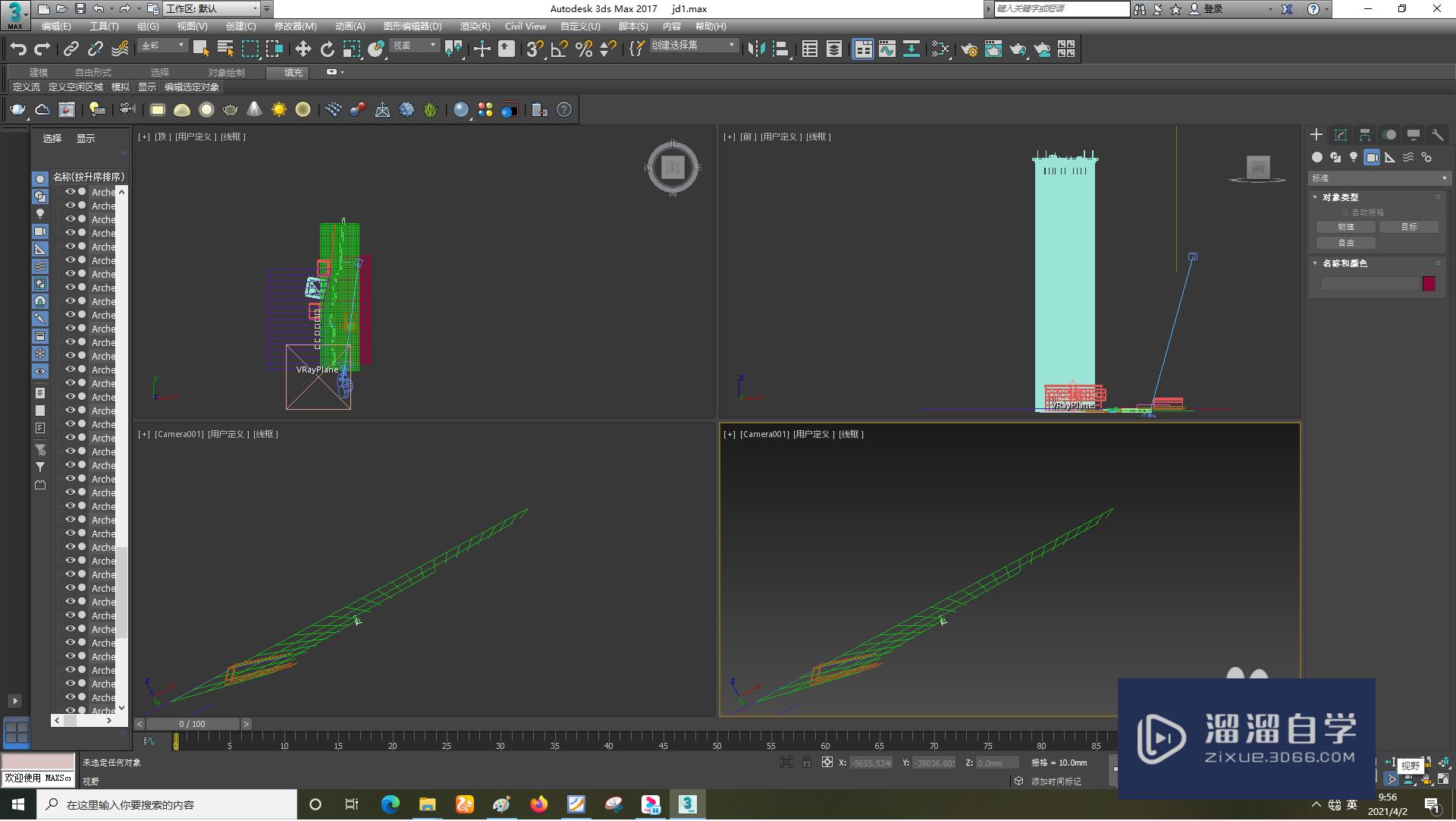This screenshot has width=1456, height=821.
Task: Switch to the 对象绘制 ribbon tab
Action: pos(227,73)
